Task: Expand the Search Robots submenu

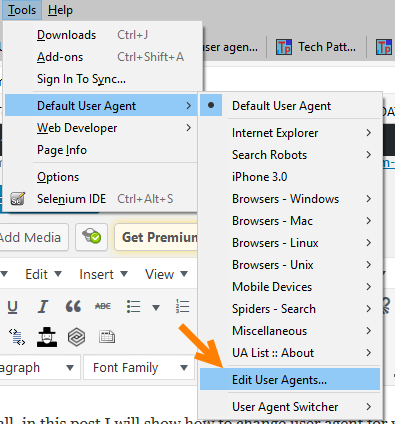Action: (x=290, y=155)
